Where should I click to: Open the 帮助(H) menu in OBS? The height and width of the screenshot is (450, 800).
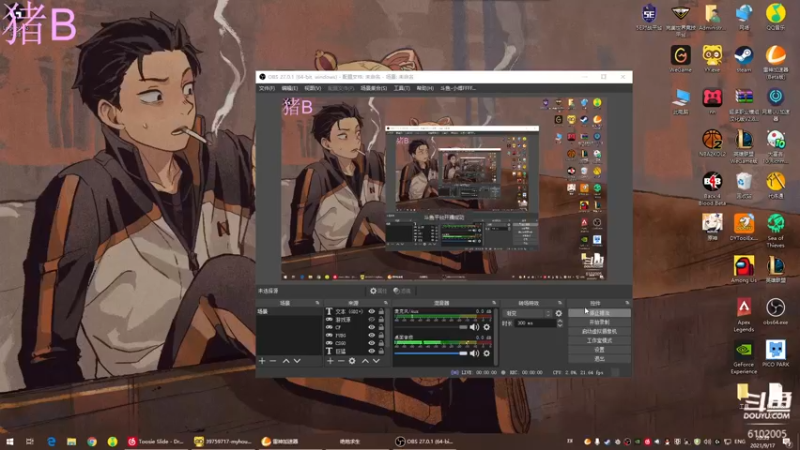point(425,88)
